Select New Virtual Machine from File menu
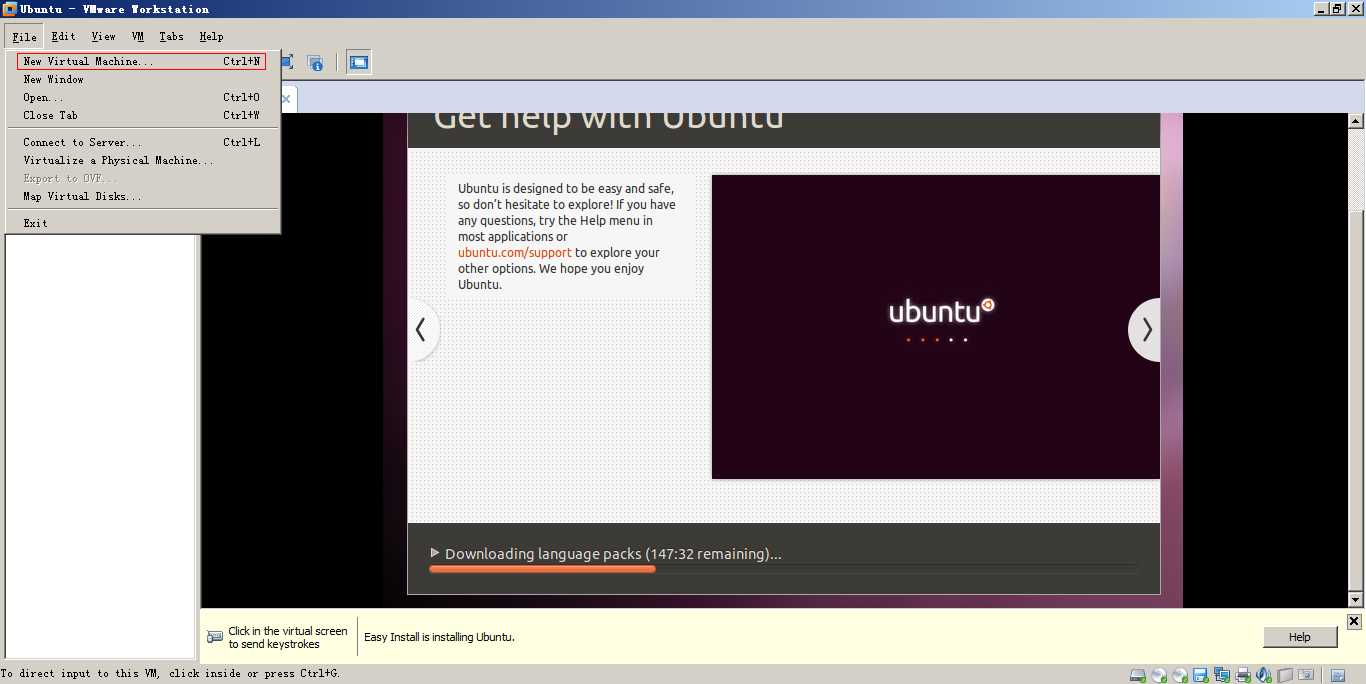The image size is (1366, 684). pyautogui.click(x=141, y=61)
